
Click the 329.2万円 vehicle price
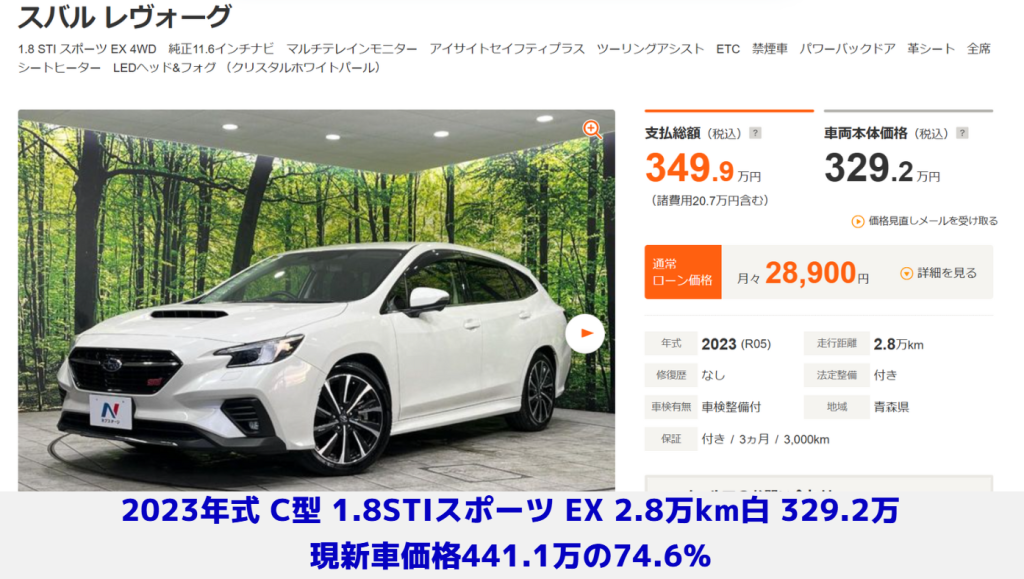[x=882, y=168]
